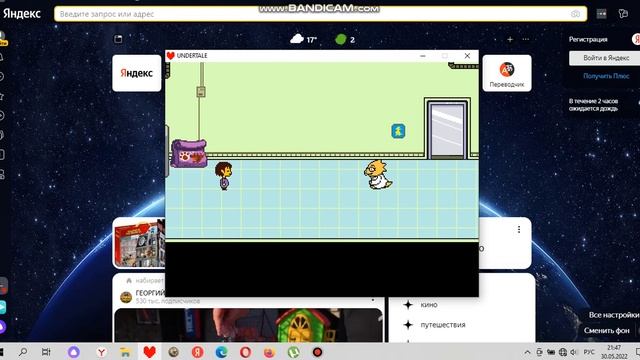
Task: Click the green traffic indicator icon
Action: [x=340, y=39]
